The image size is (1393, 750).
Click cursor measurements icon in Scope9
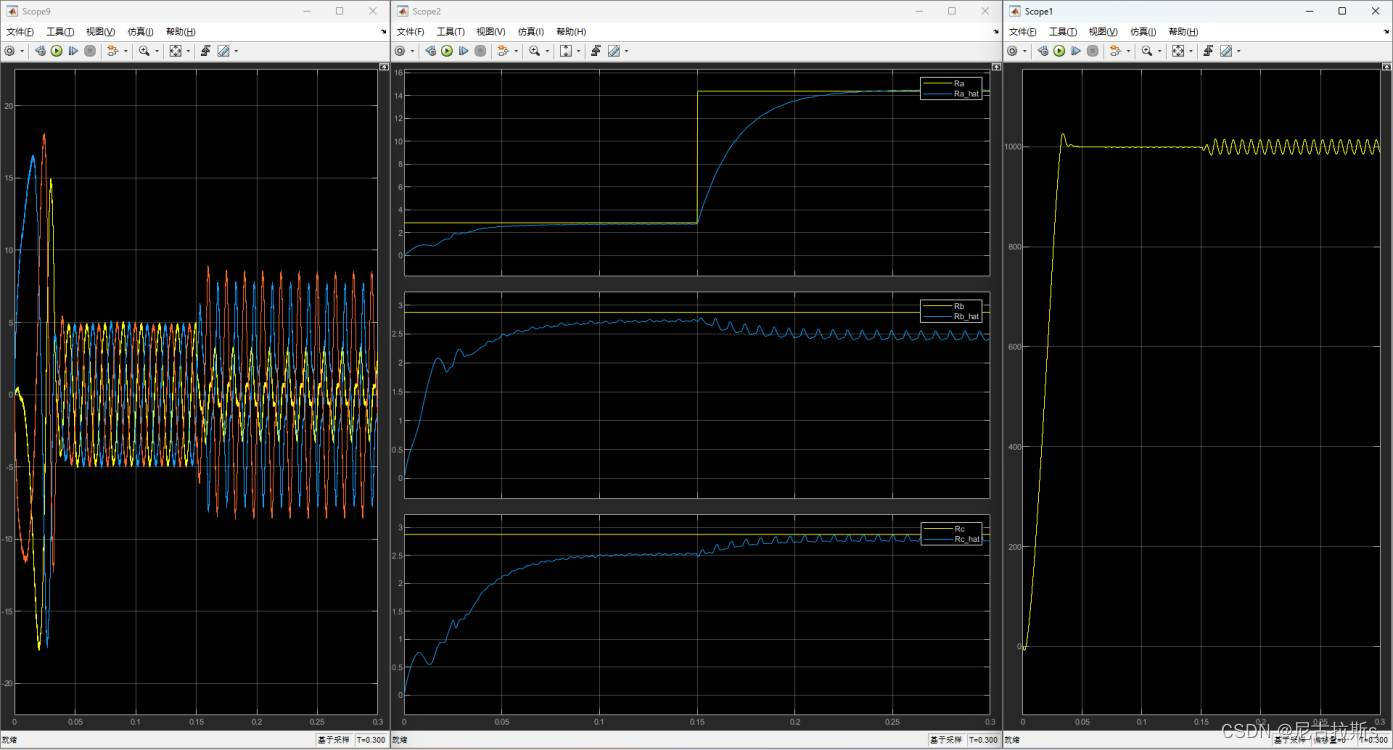point(223,51)
